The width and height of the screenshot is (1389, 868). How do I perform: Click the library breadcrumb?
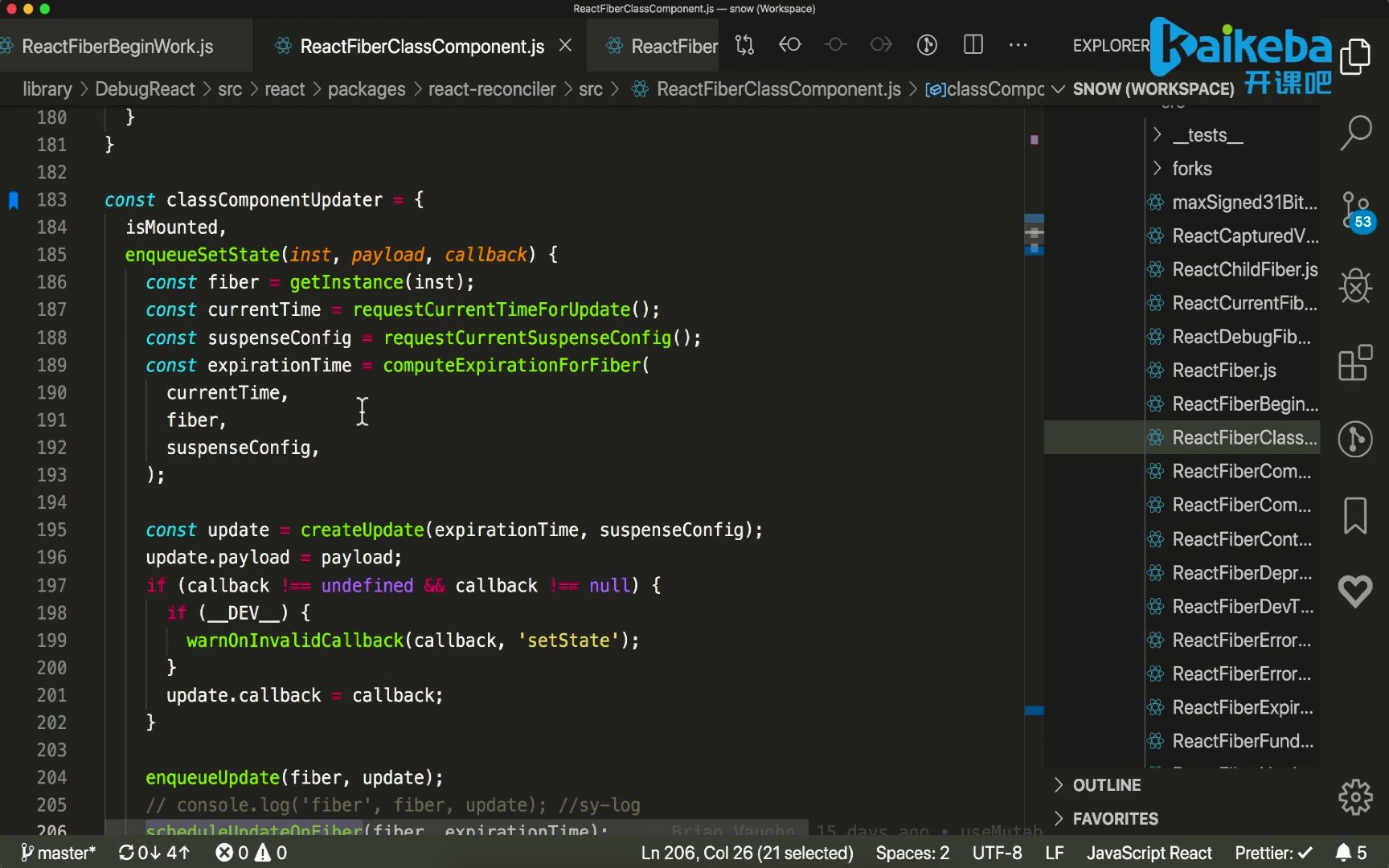(47, 89)
